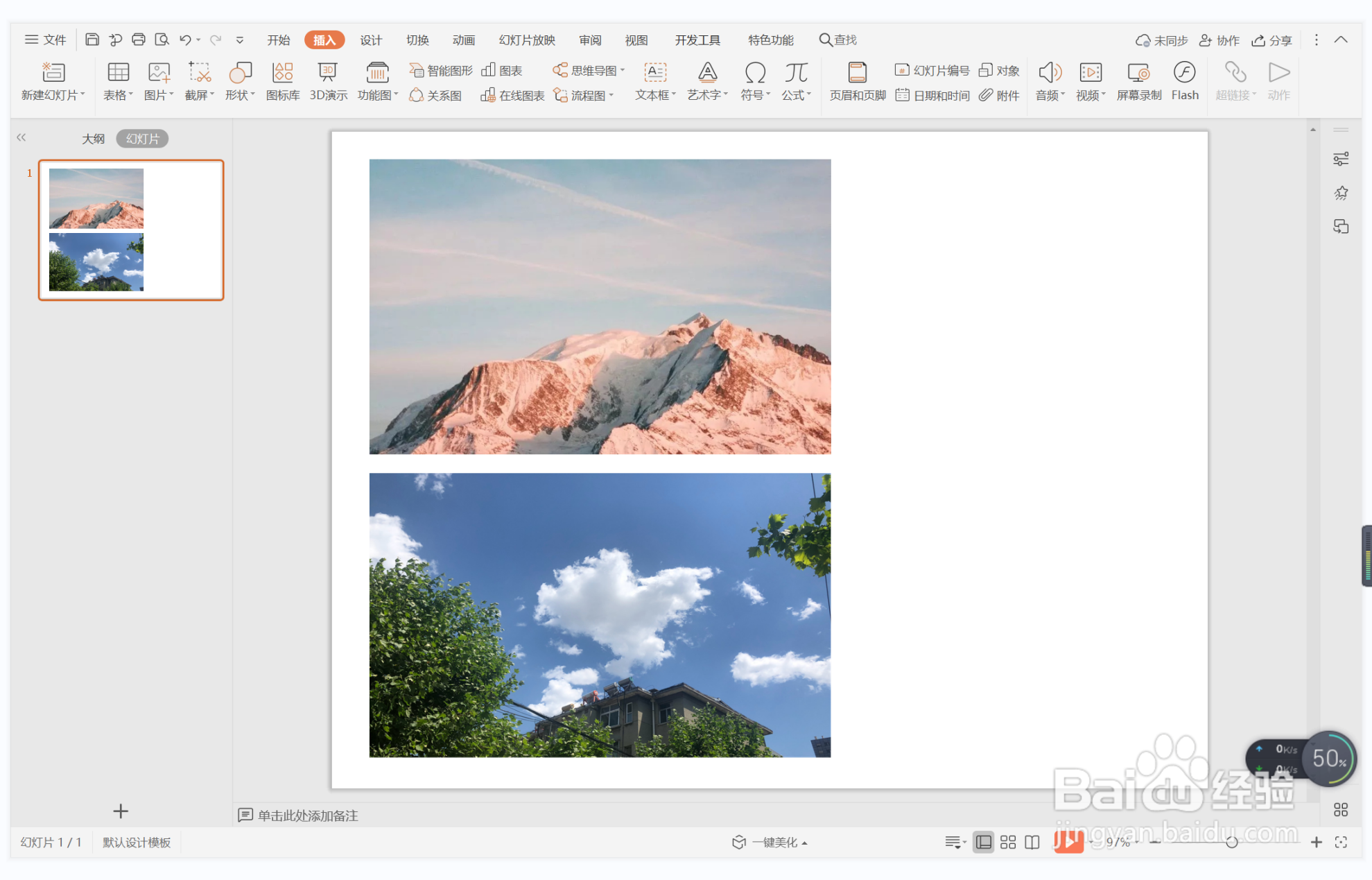Open the 一键美化 popup menu

tap(770, 842)
